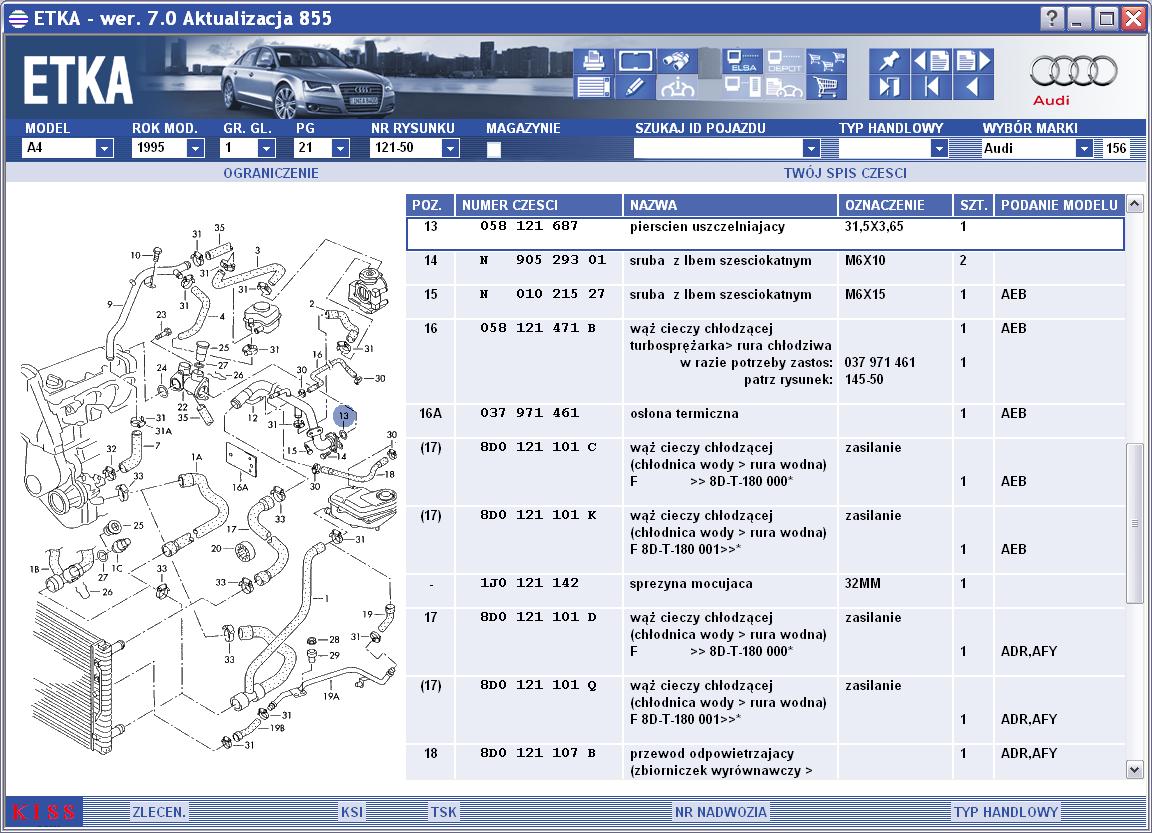The image size is (1152, 833).
Task: Jump to the first entry icon
Action: [932, 87]
